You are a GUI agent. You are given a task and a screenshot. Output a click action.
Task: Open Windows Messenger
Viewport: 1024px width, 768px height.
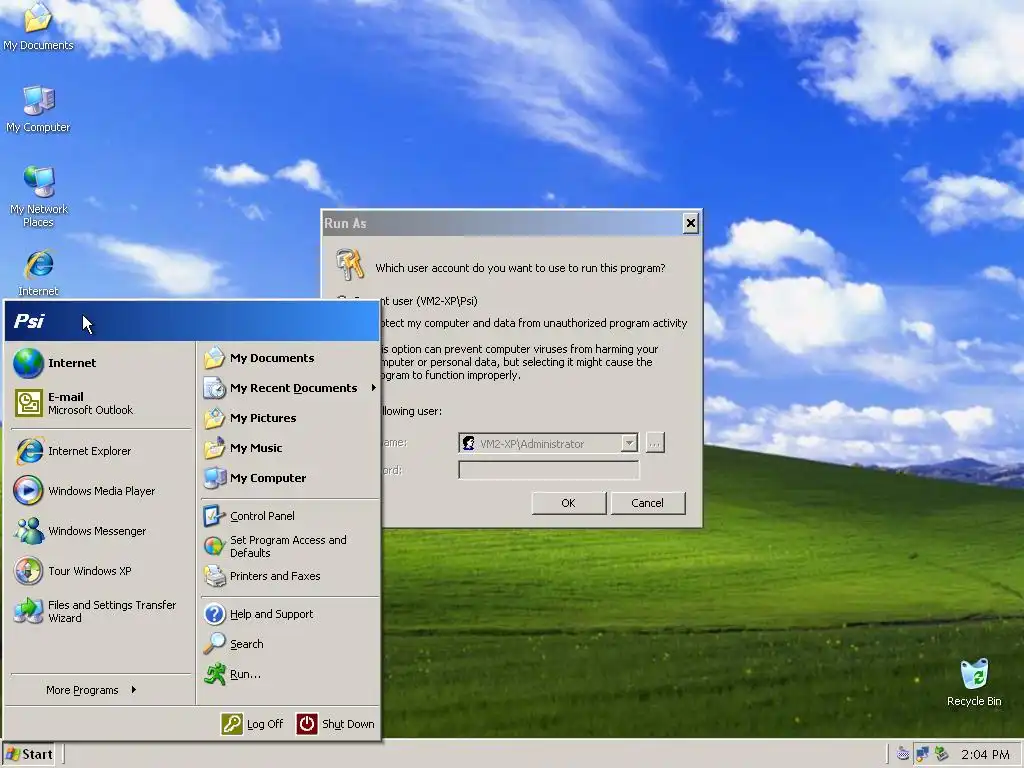pyautogui.click(x=101, y=531)
